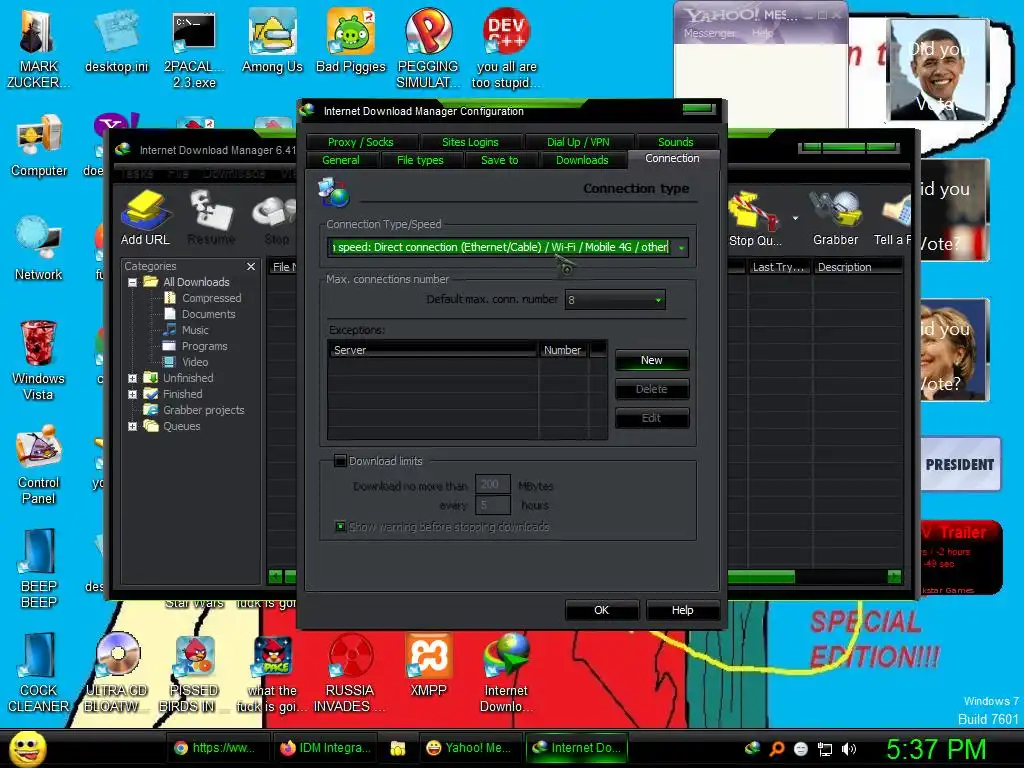Select the desktop.ini file icon

click(116, 40)
